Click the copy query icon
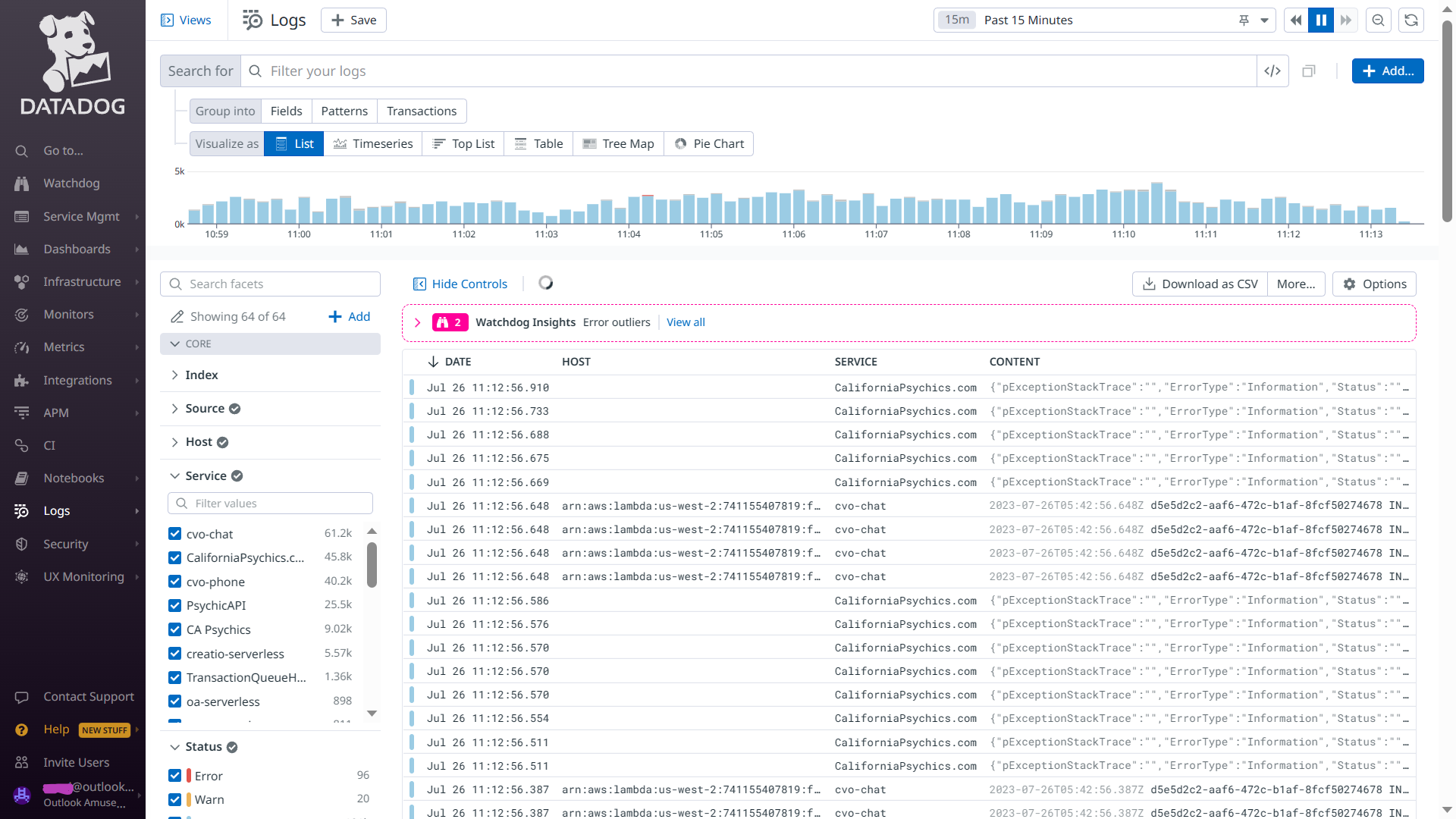This screenshot has height=819, width=1456. 1309,71
